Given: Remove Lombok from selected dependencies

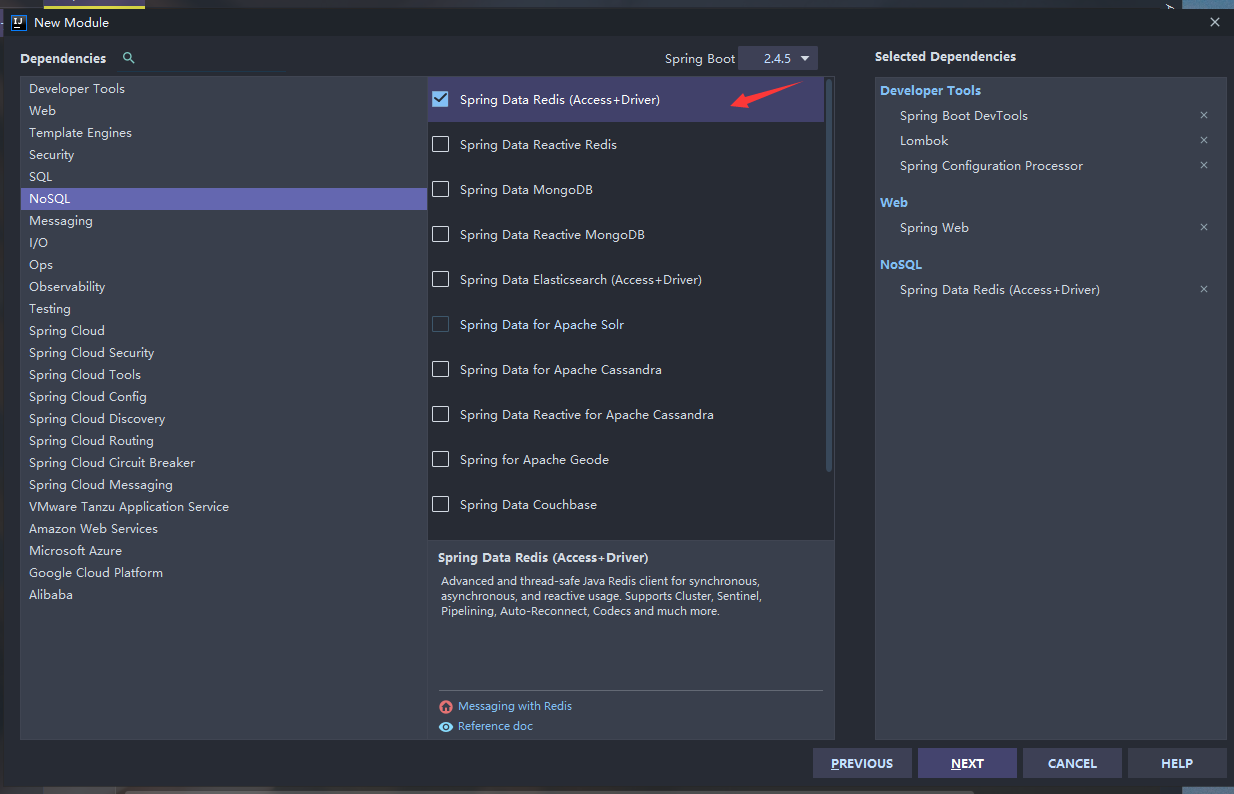Looking at the screenshot, I should tap(1204, 140).
